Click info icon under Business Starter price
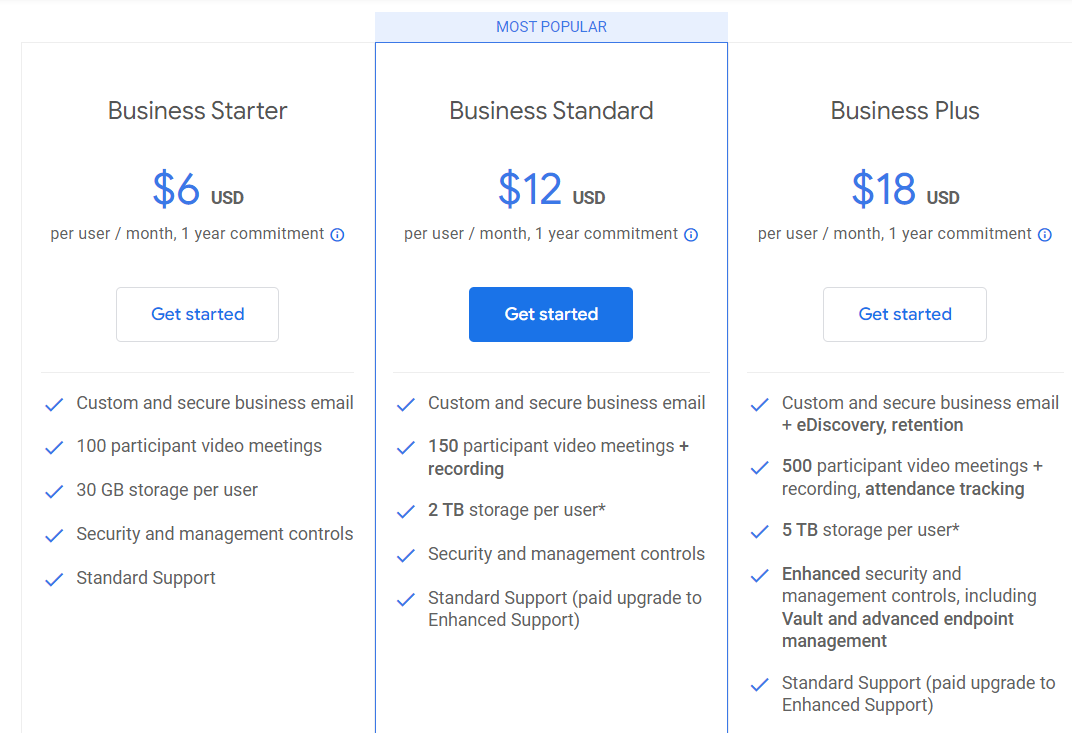 [337, 235]
